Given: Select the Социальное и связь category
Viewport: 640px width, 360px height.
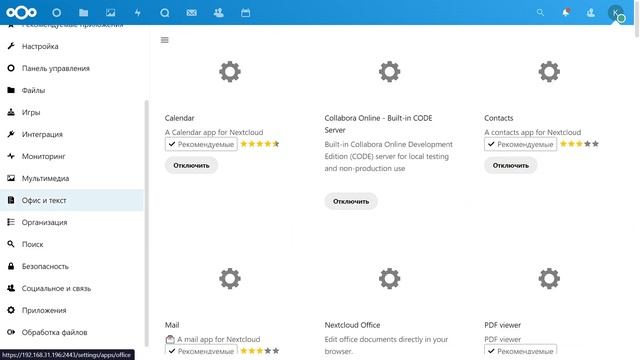Looking at the screenshot, I should [x=72, y=289].
